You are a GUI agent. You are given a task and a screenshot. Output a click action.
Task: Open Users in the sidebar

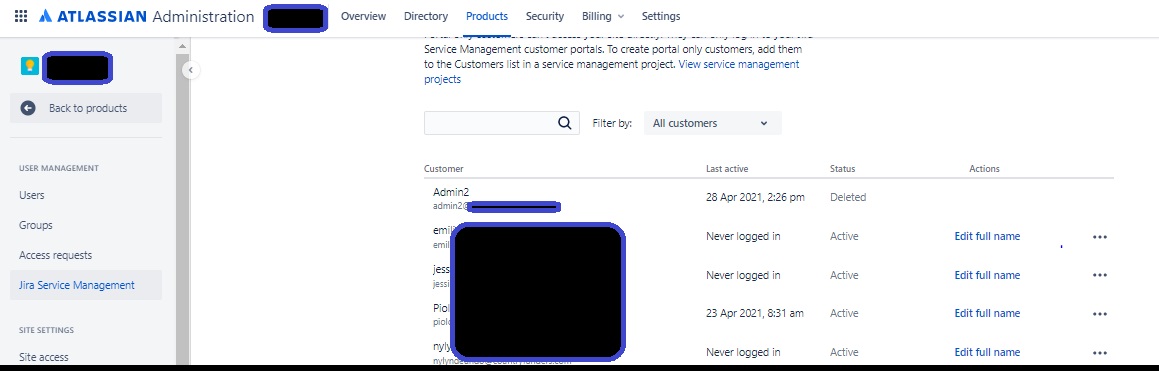click(32, 195)
